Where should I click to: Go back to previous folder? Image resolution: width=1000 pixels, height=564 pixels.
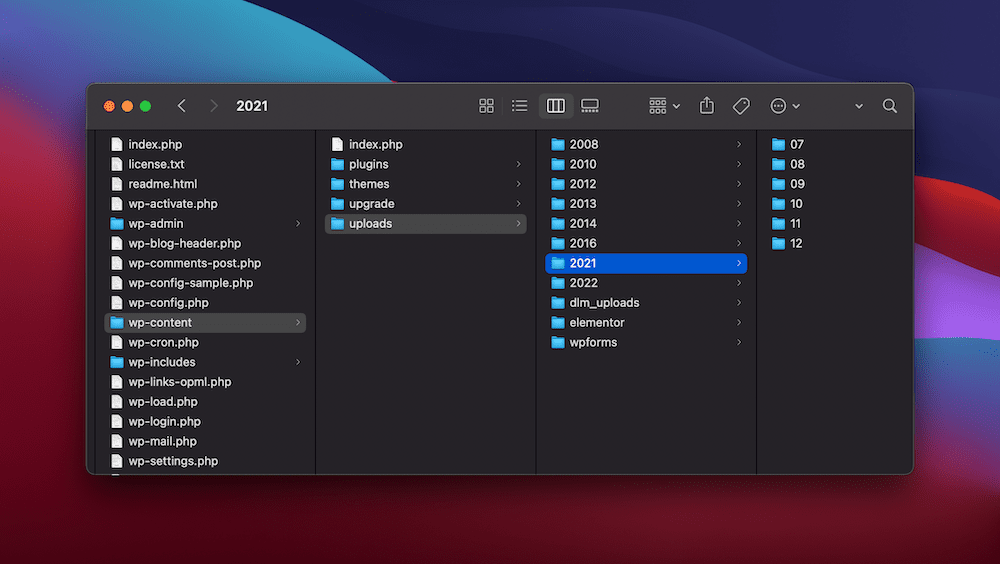click(x=182, y=106)
